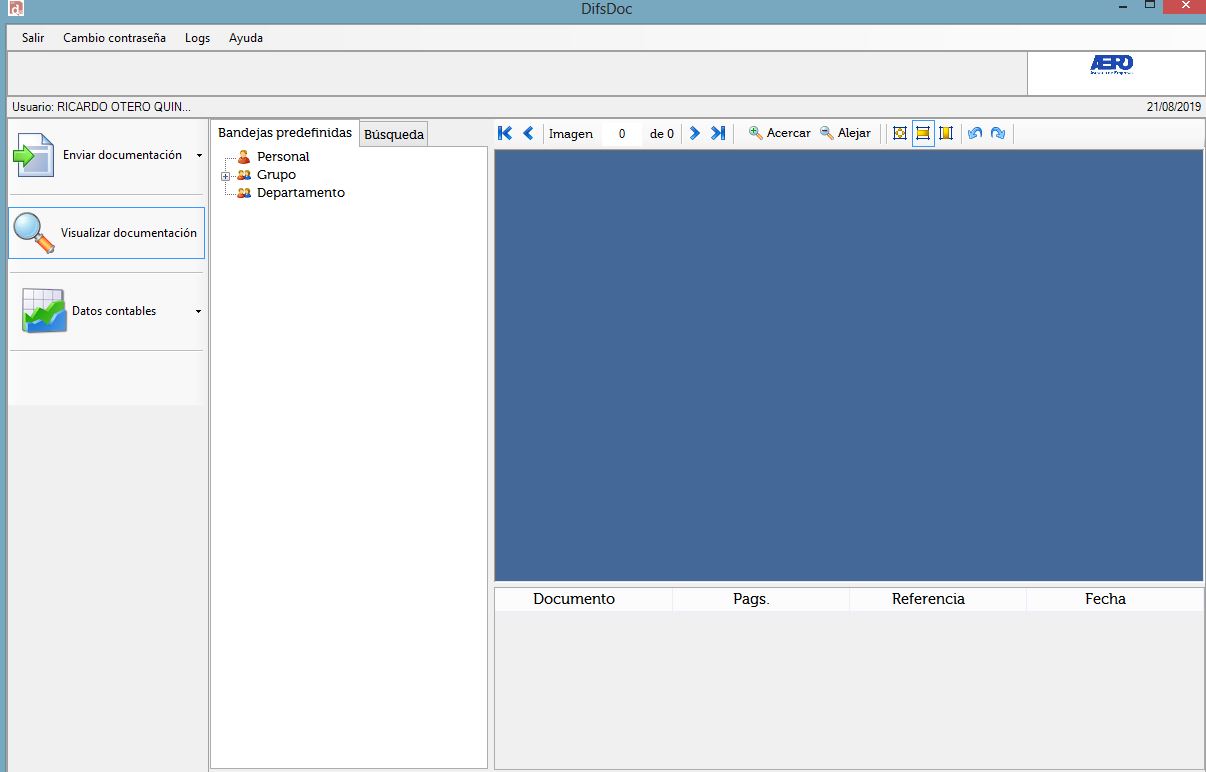The image size is (1206, 772).
Task: Click the DifsDoc title bar app icon
Action: [15, 9]
